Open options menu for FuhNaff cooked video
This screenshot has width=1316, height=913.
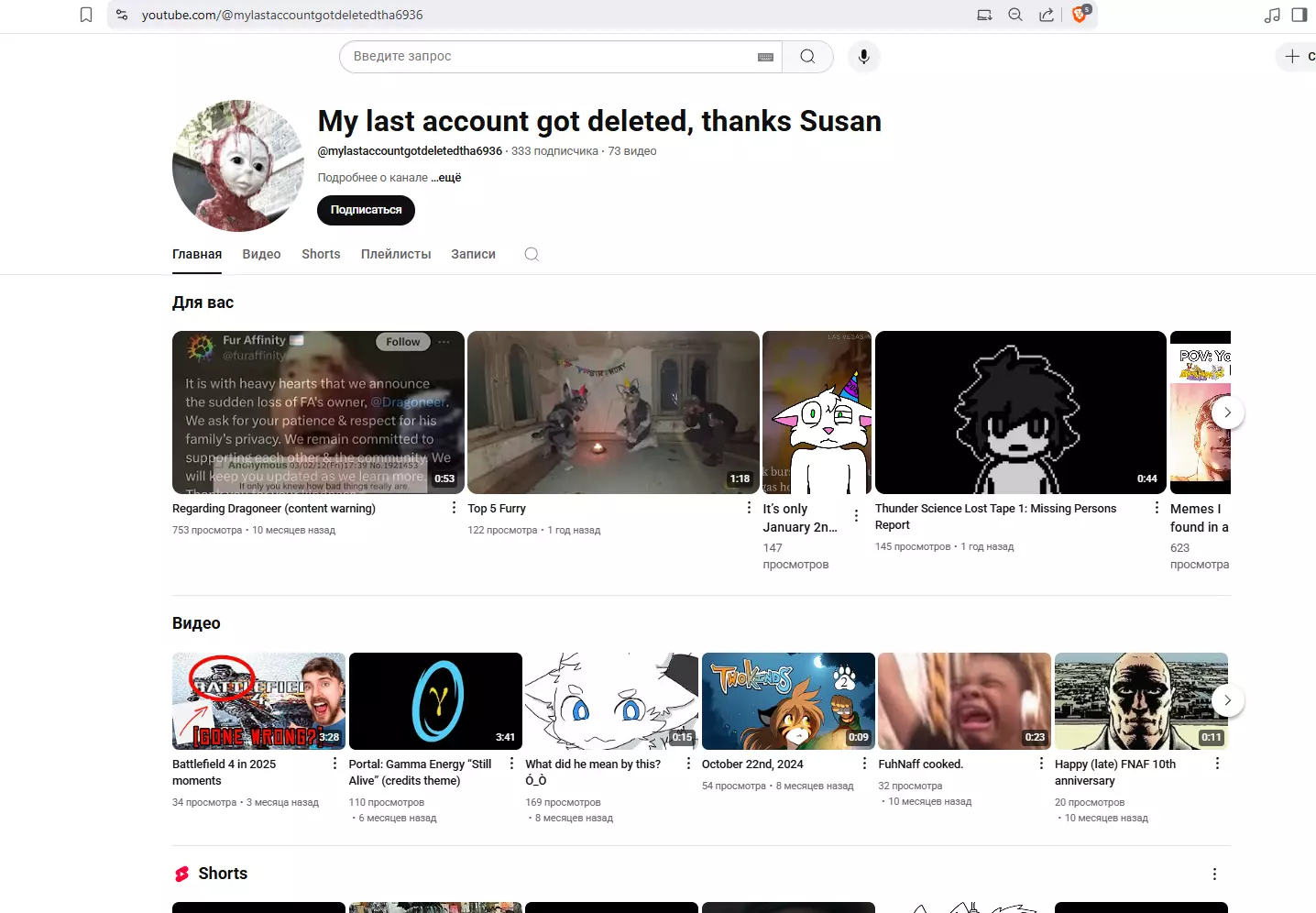pyautogui.click(x=1041, y=764)
